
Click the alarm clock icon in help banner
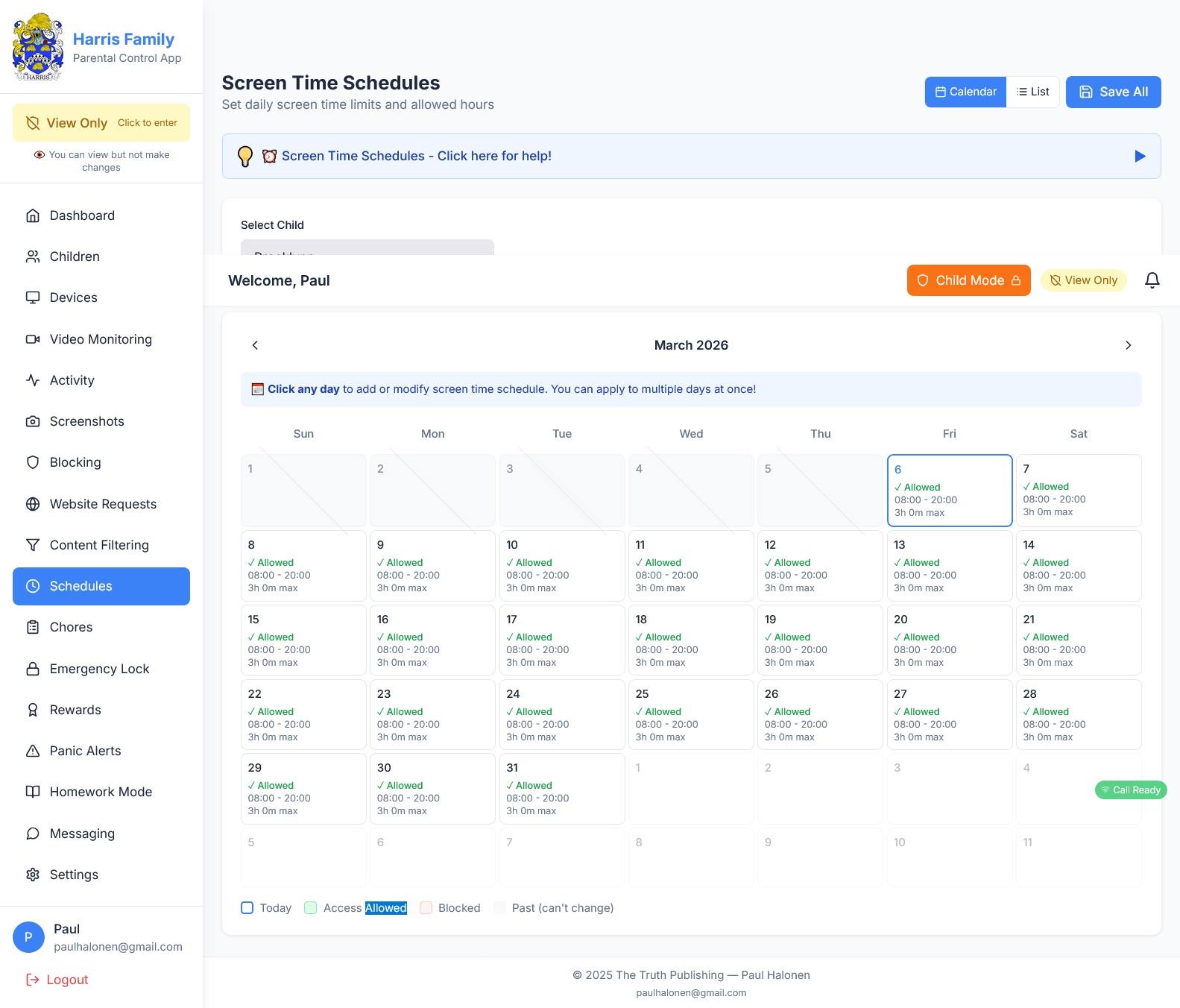(269, 156)
